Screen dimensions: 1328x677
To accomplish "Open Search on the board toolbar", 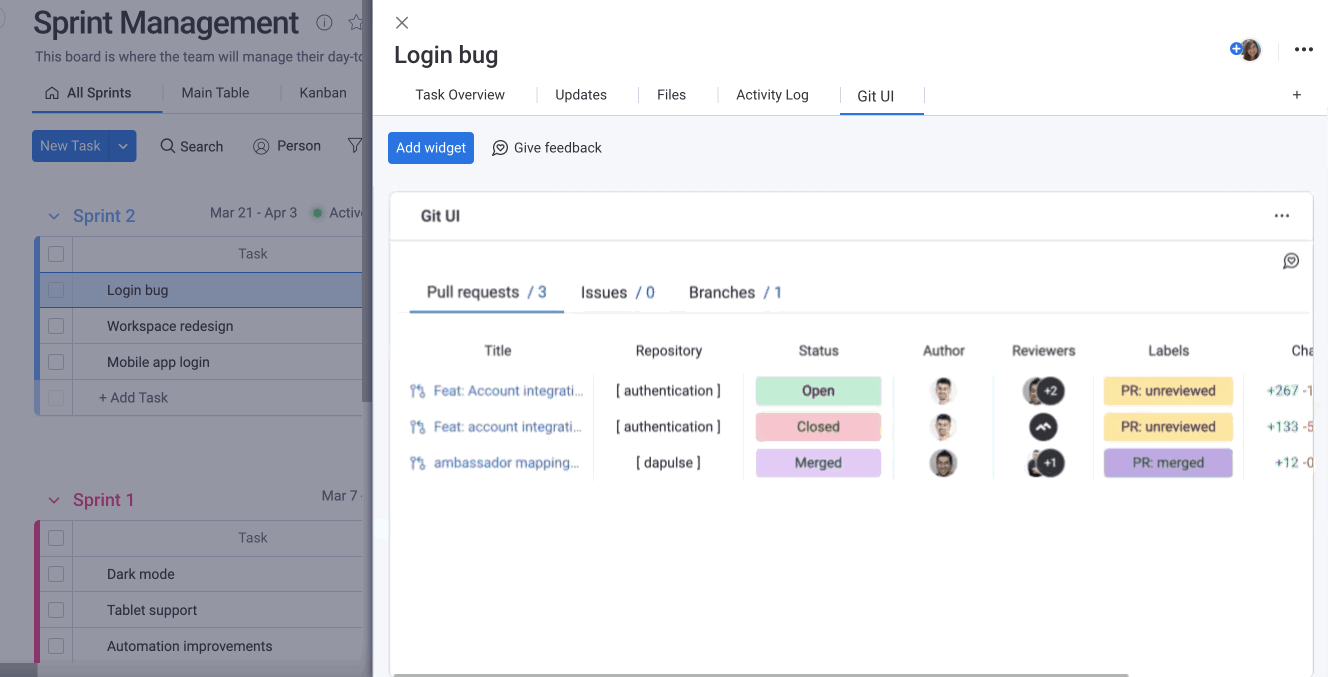I will pos(191,146).
